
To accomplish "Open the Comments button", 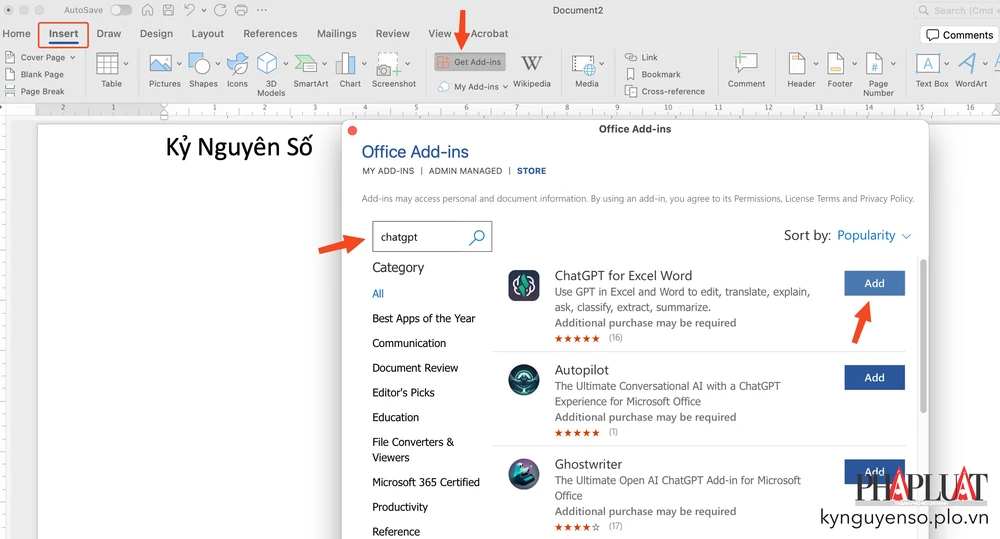I will point(960,35).
